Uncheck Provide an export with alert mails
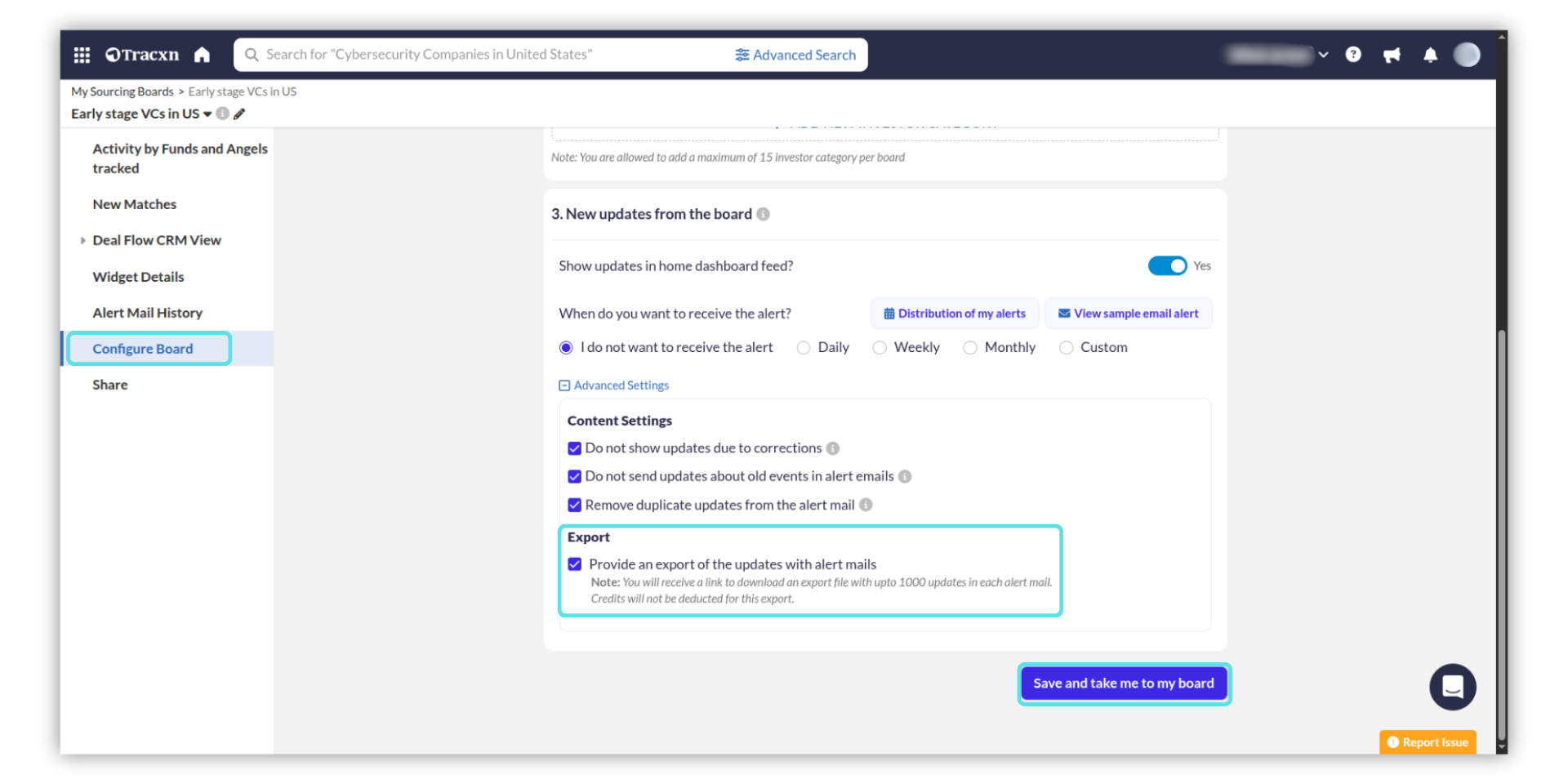 coord(575,564)
